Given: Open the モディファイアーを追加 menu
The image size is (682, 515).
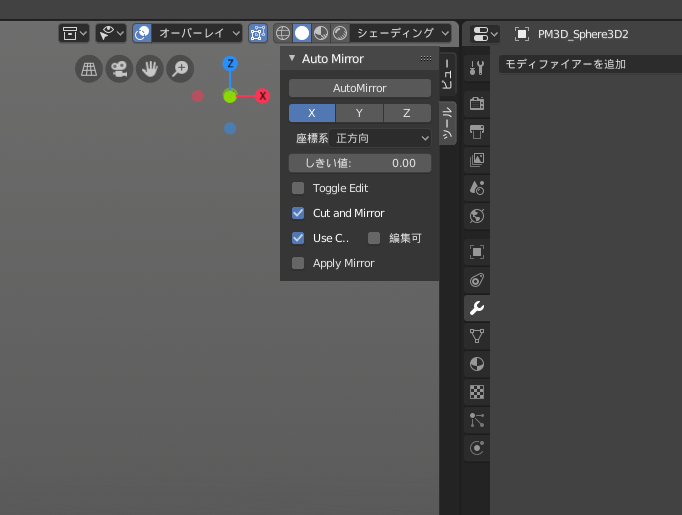Looking at the screenshot, I should (x=590, y=64).
